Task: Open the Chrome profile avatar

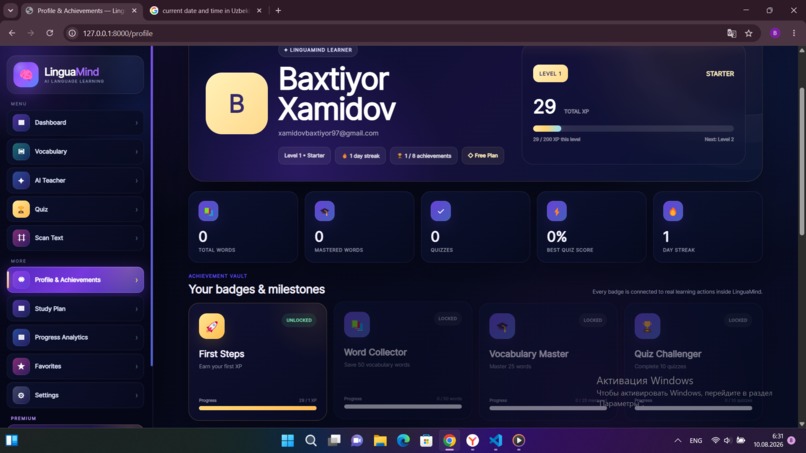Action: (775, 33)
